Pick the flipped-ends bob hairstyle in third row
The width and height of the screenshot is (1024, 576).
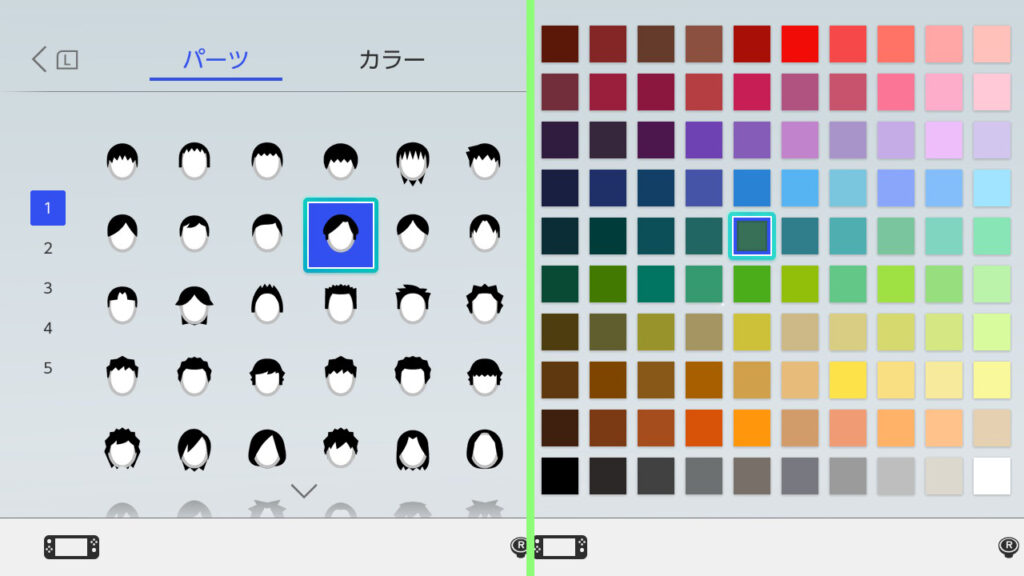[x=195, y=305]
